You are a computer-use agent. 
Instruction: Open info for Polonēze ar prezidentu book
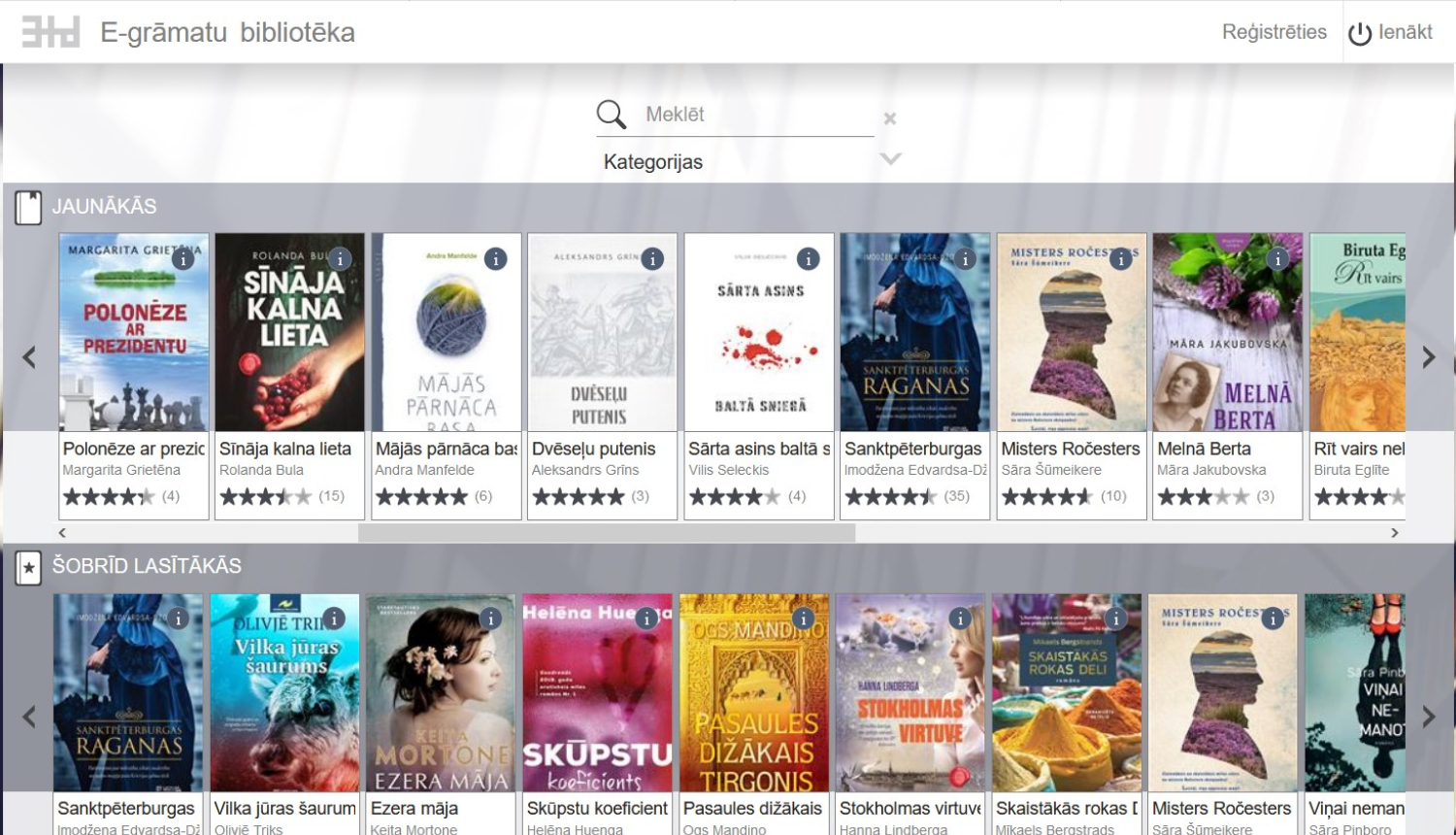tap(184, 258)
